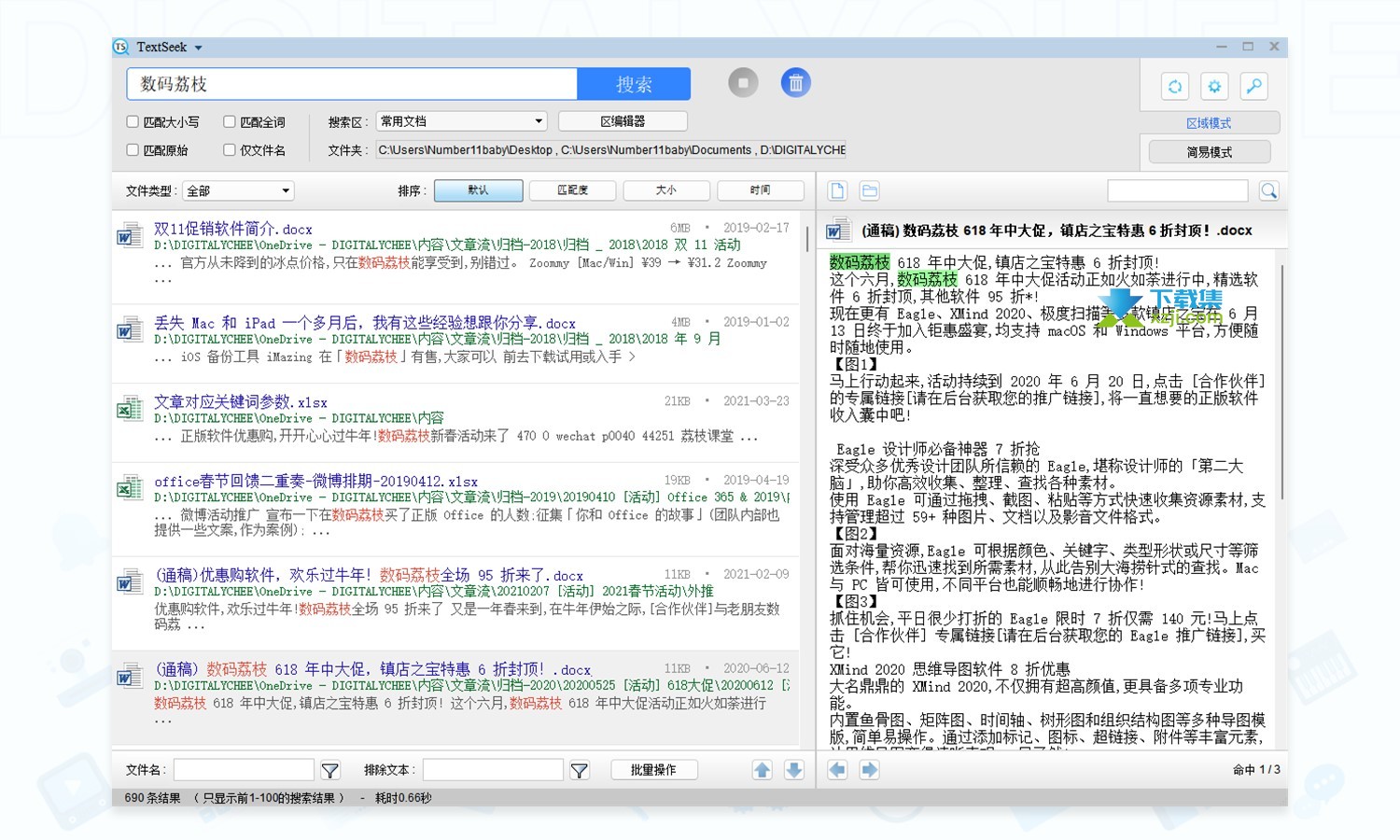Viewport: 1400px width, 840px height.
Task: Click the 耗时0.66秒 status text
Action: (x=403, y=798)
